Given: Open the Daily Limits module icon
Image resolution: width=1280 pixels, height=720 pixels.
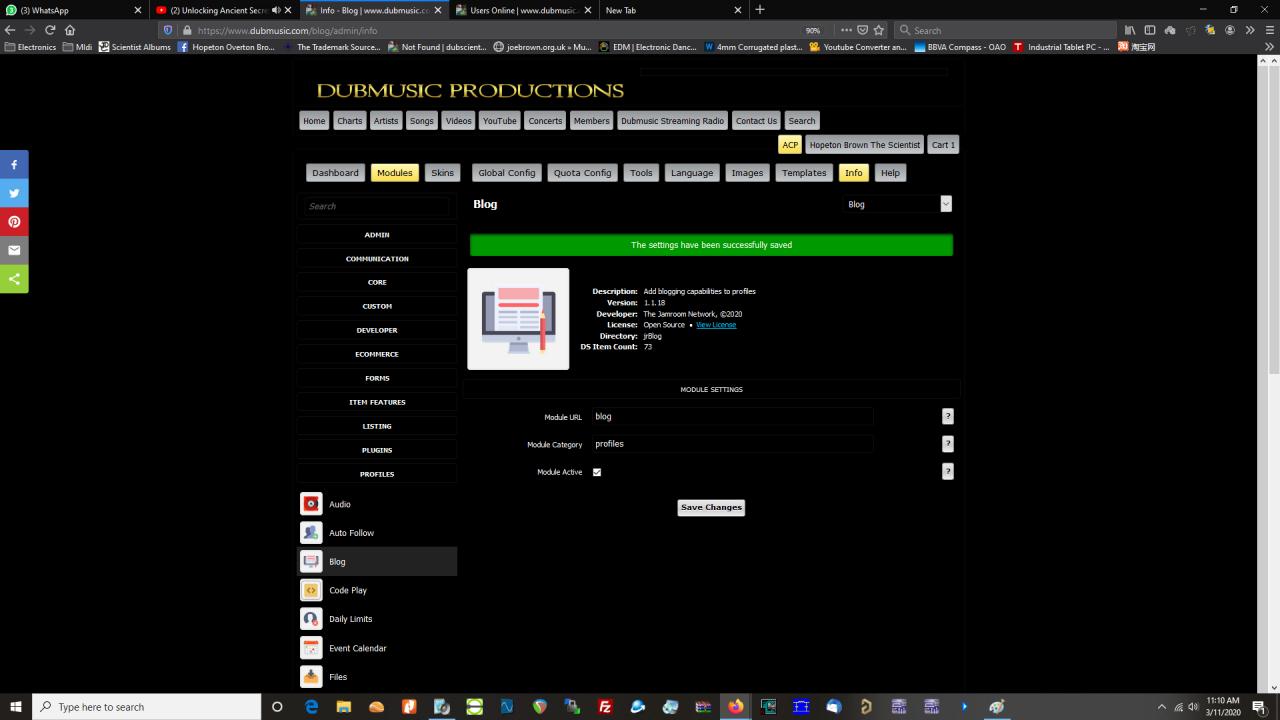Looking at the screenshot, I should coord(311,619).
